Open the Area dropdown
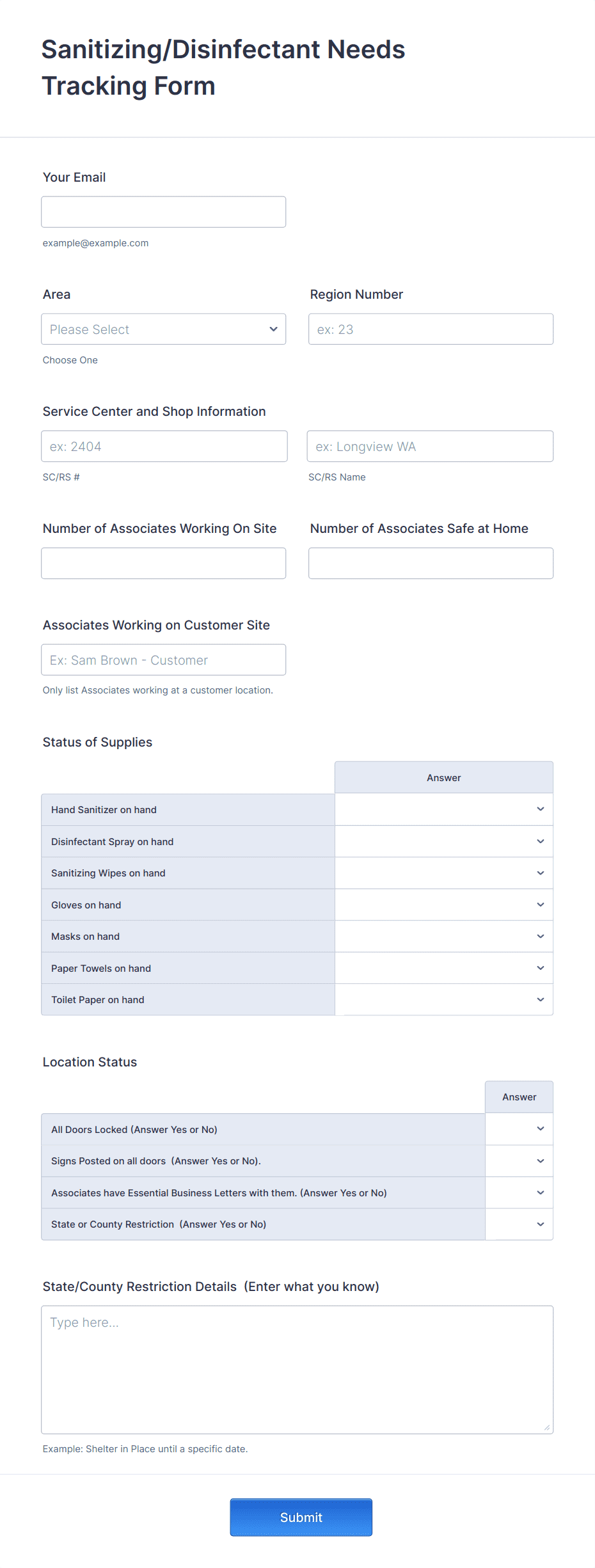This screenshot has width=595, height=1568. [163, 329]
